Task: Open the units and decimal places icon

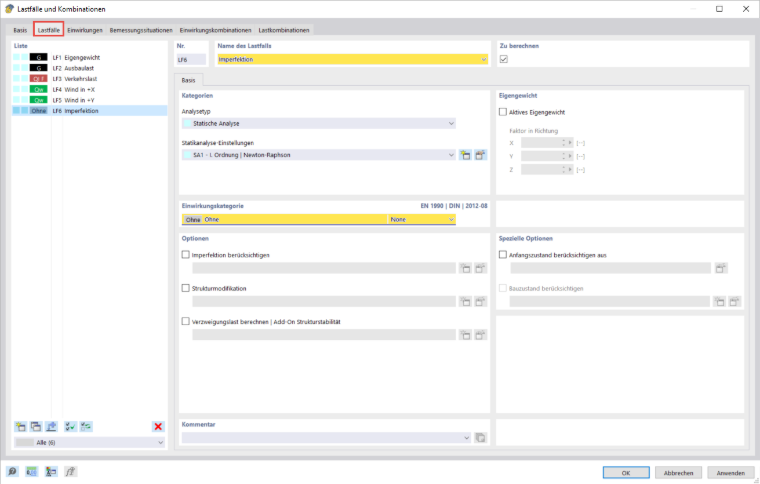Action: click(32, 471)
